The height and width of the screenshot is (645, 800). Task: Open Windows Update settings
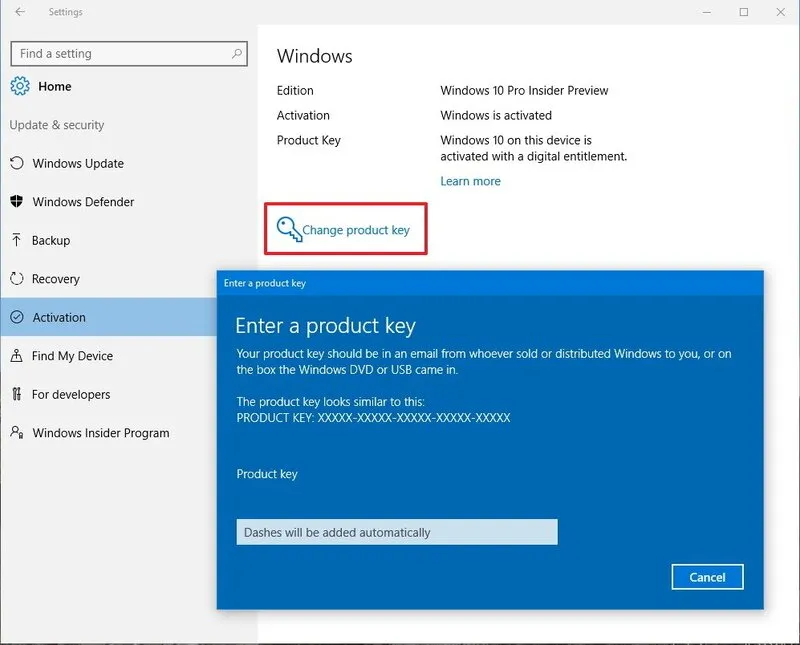(78, 163)
